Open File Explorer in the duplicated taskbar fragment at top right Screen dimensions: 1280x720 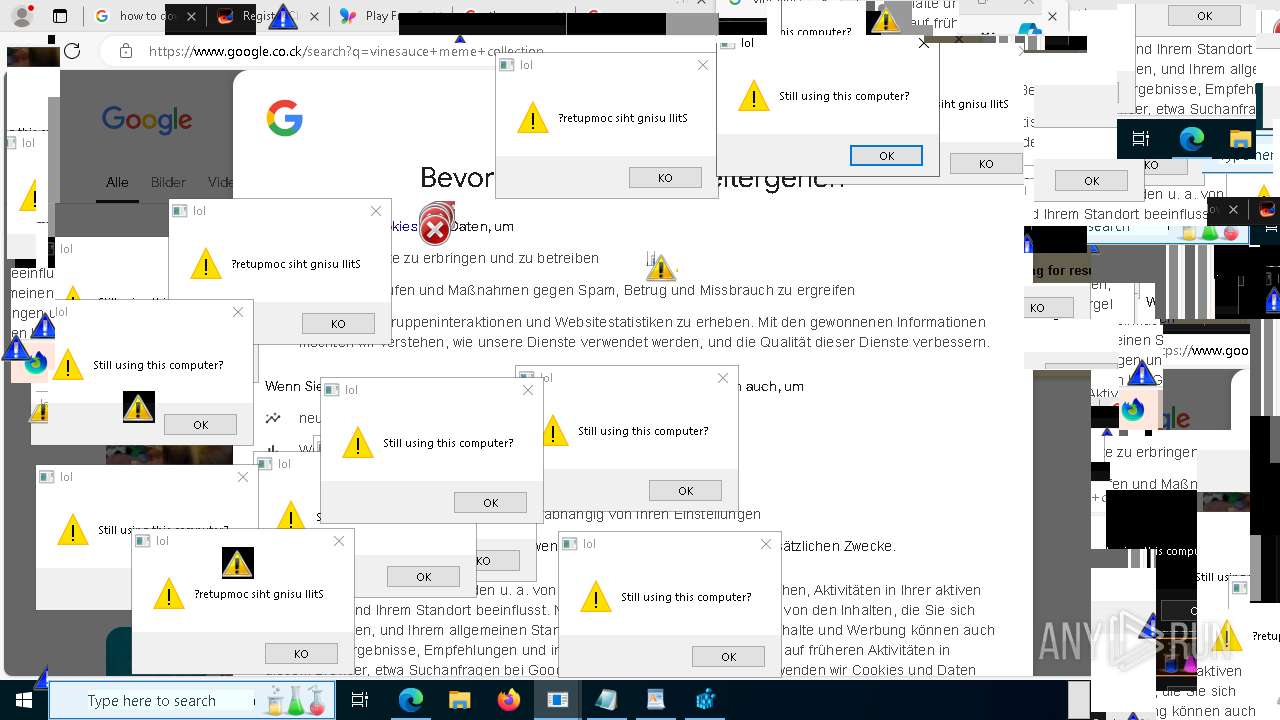click(x=1240, y=139)
